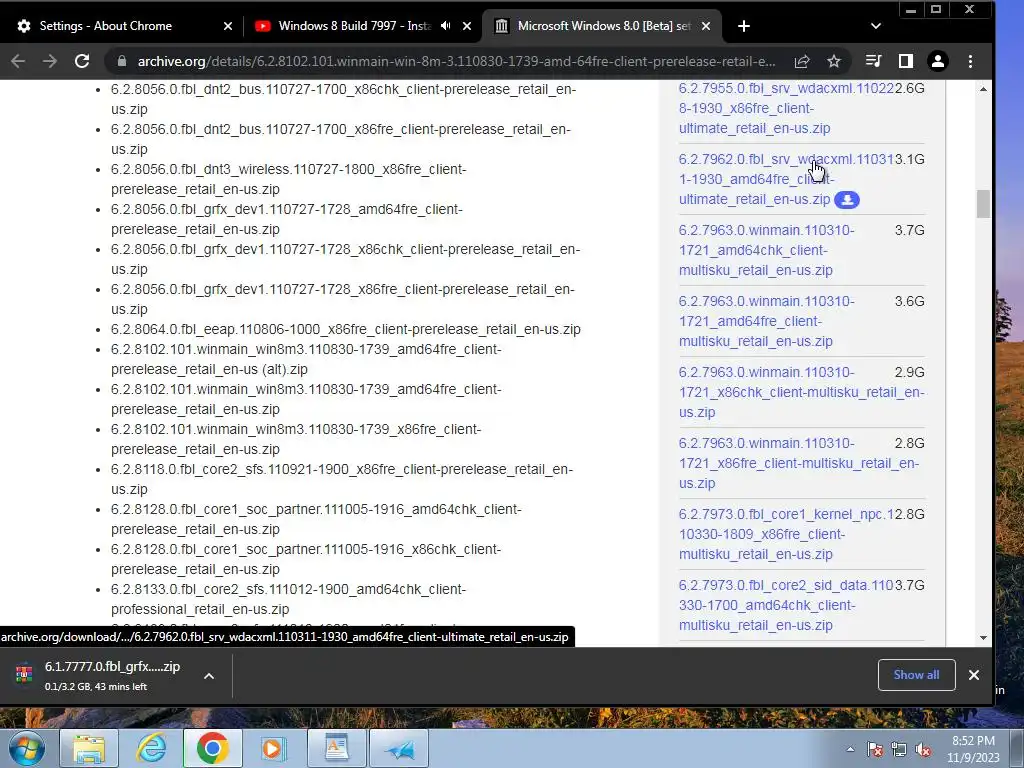Image resolution: width=1024 pixels, height=768 pixels.
Task: Go forward to next page
Action: (50, 61)
